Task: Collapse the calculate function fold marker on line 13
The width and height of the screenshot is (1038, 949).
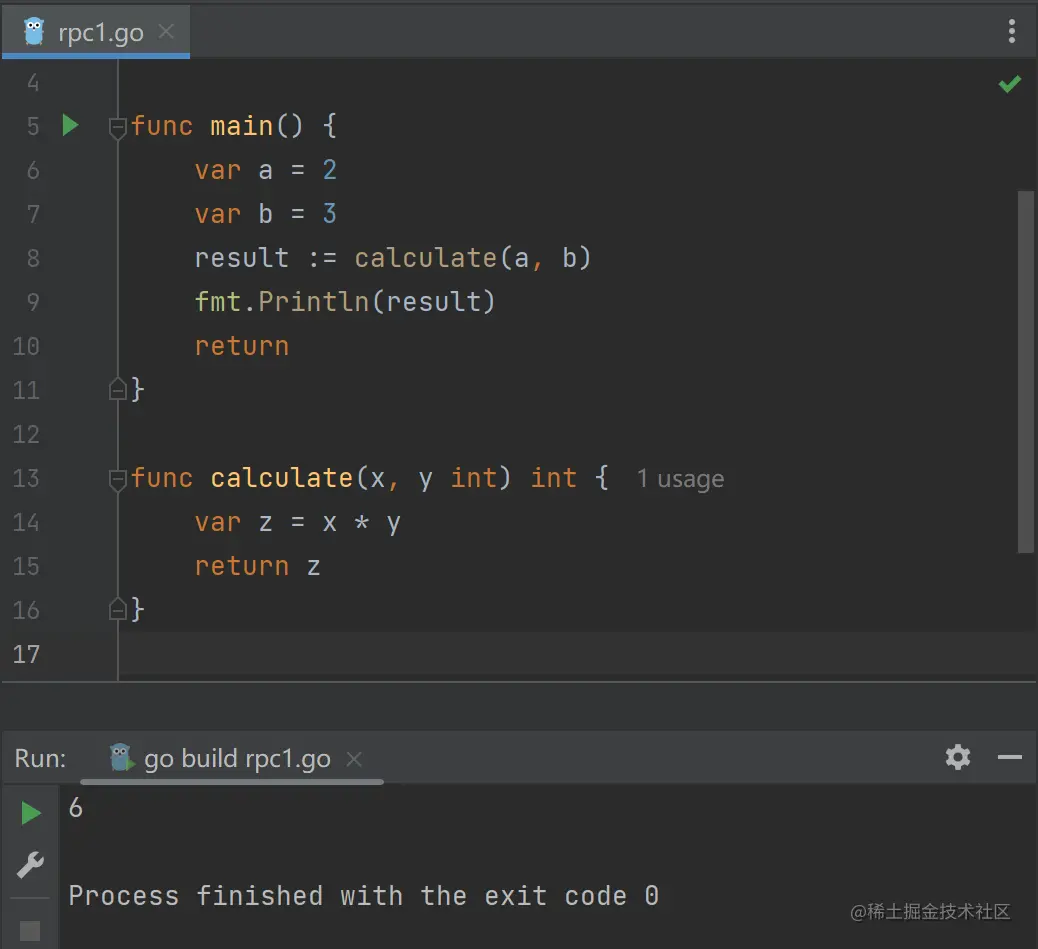Action: coord(117,479)
